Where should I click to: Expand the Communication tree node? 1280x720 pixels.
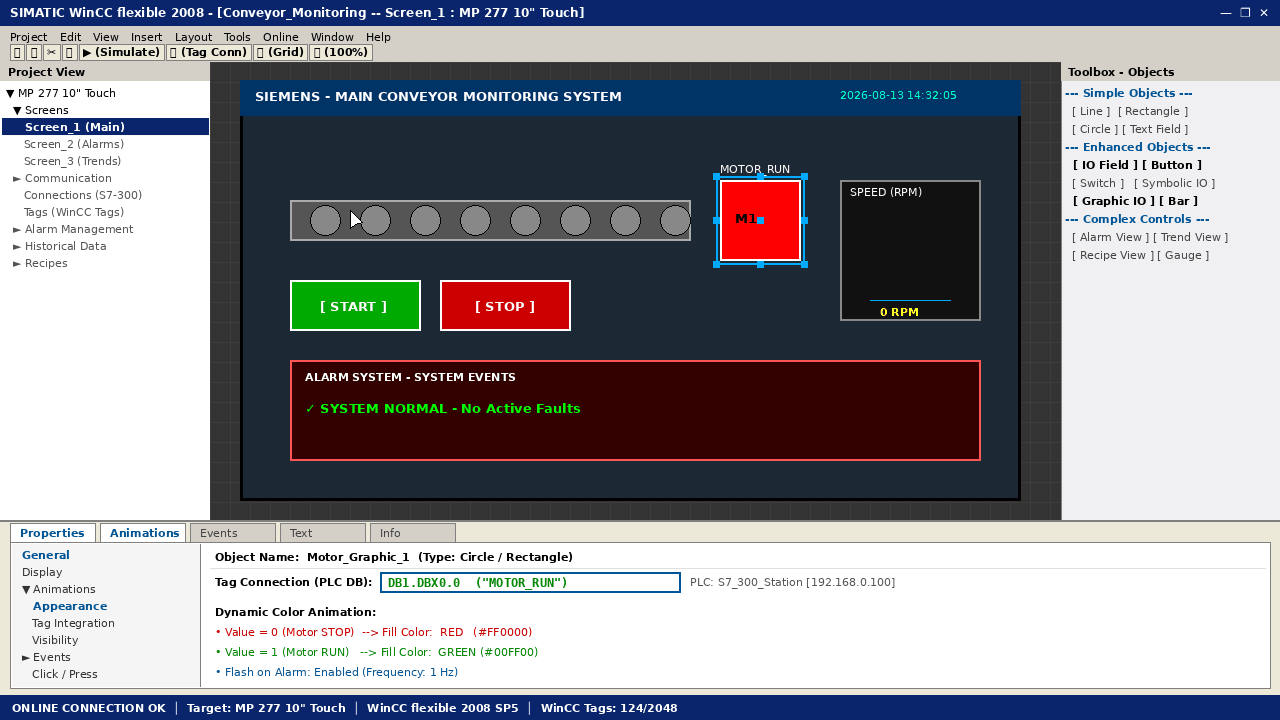tap(17, 178)
